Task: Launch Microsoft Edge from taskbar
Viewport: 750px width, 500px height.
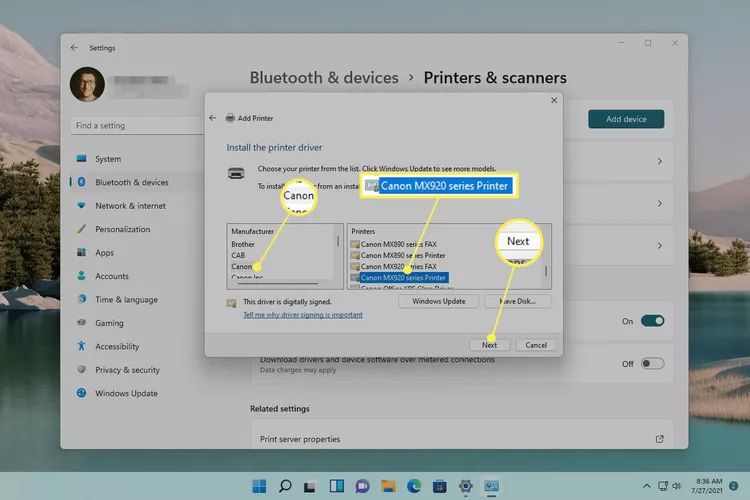Action: coord(414,486)
